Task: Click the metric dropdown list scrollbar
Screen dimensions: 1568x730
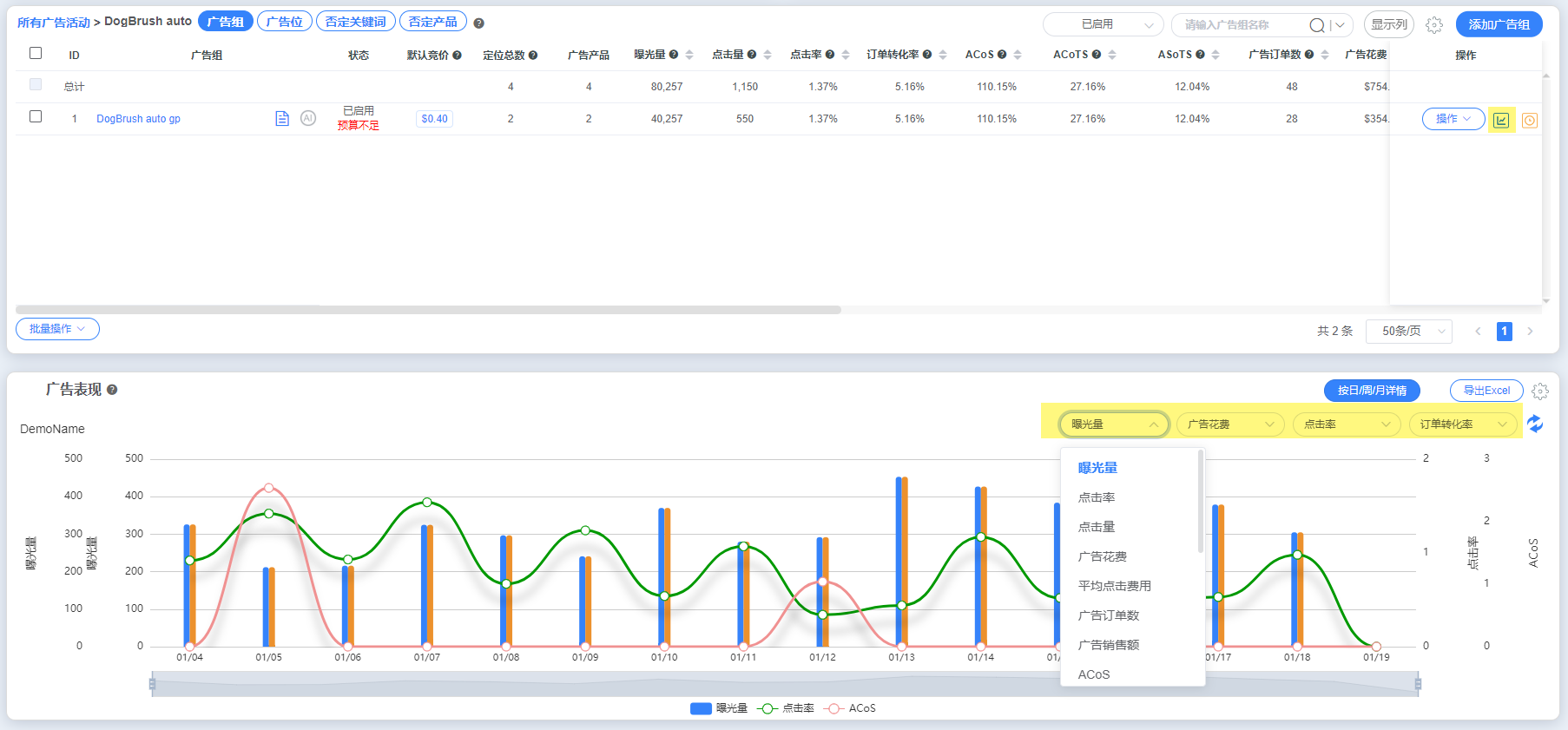Action: tap(1201, 502)
